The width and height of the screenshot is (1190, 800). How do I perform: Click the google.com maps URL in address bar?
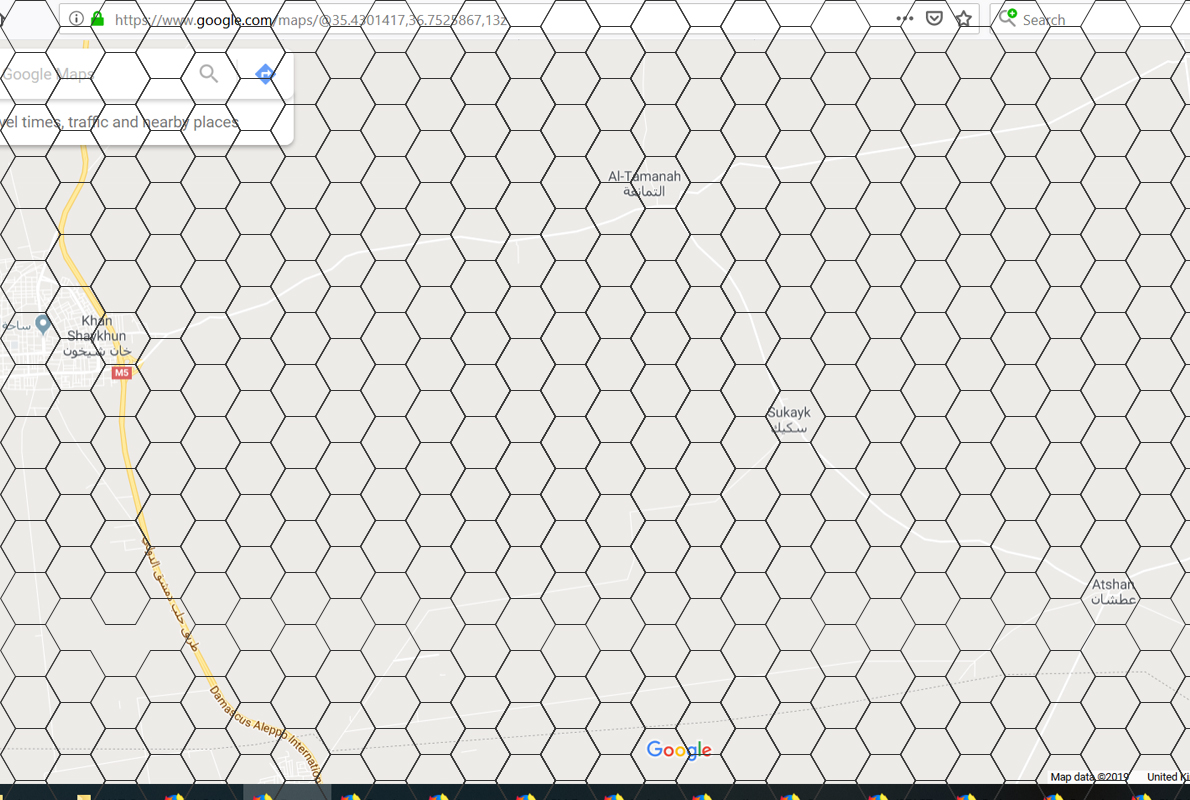tap(310, 20)
